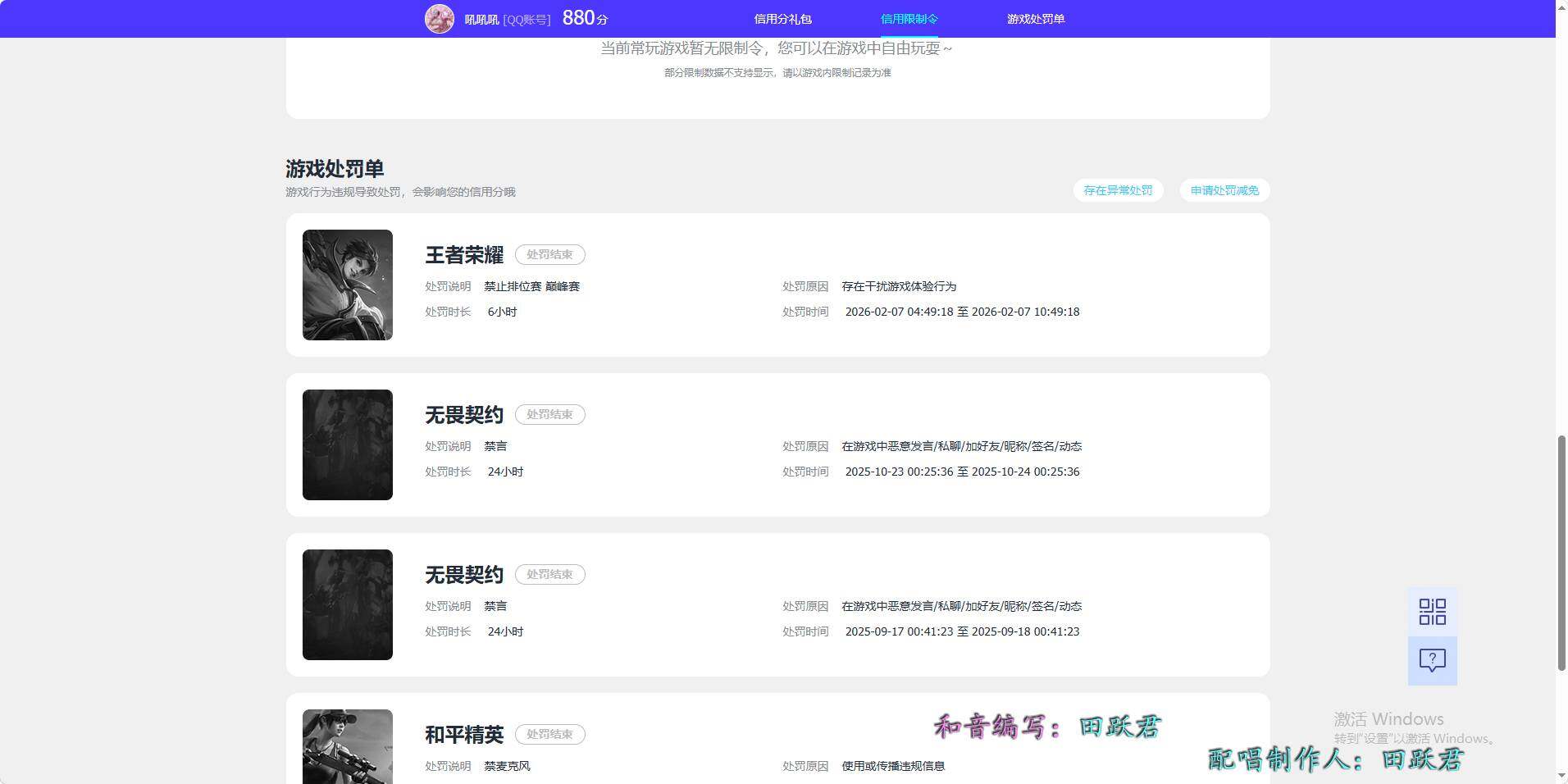The height and width of the screenshot is (784, 1568).
Task: Switch to 信用限制令 tab
Action: coord(909,19)
